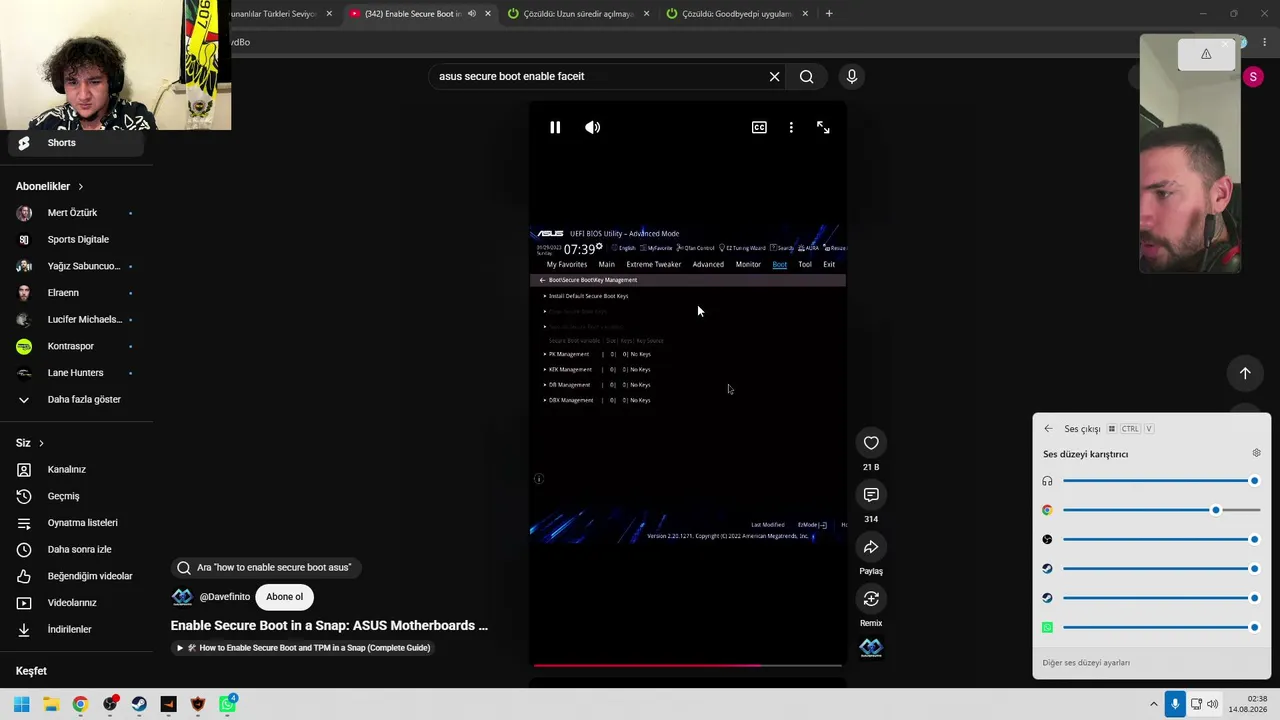Open the Windows Start menu
This screenshot has height=720, width=1280.
(21, 704)
